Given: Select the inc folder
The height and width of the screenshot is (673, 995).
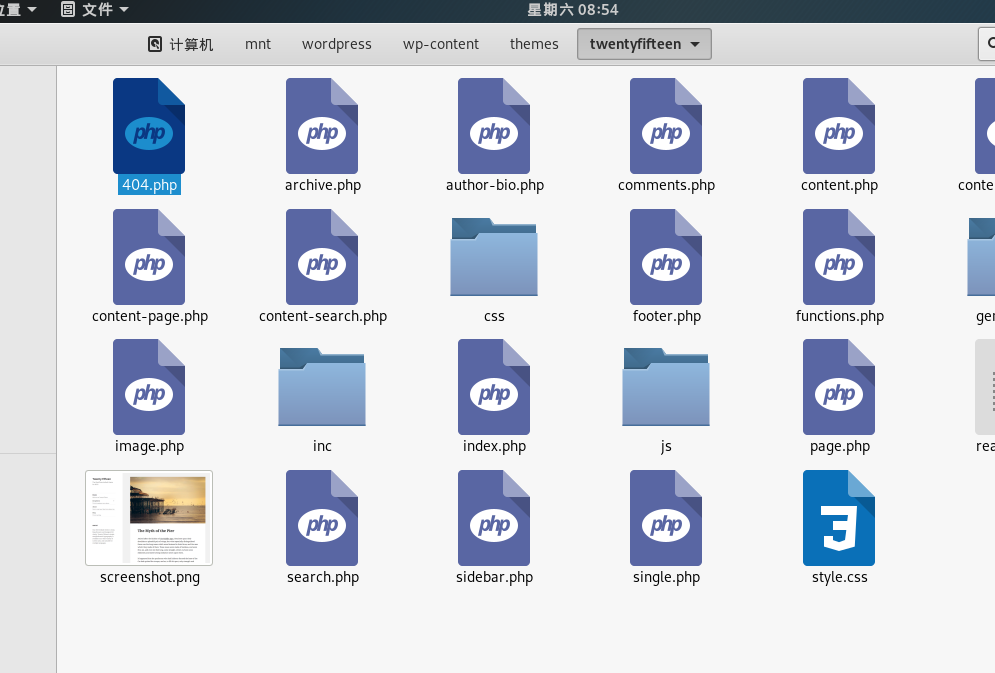Looking at the screenshot, I should (322, 386).
